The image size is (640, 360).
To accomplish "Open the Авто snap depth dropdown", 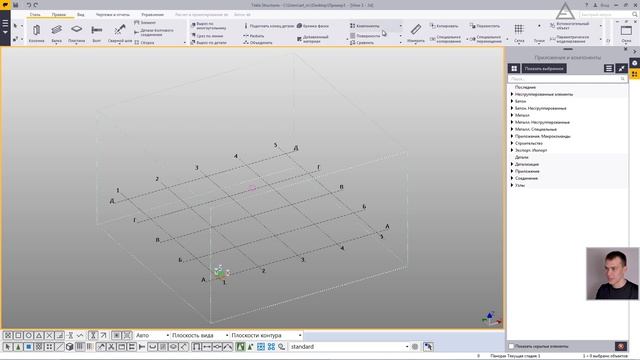I will point(152,335).
